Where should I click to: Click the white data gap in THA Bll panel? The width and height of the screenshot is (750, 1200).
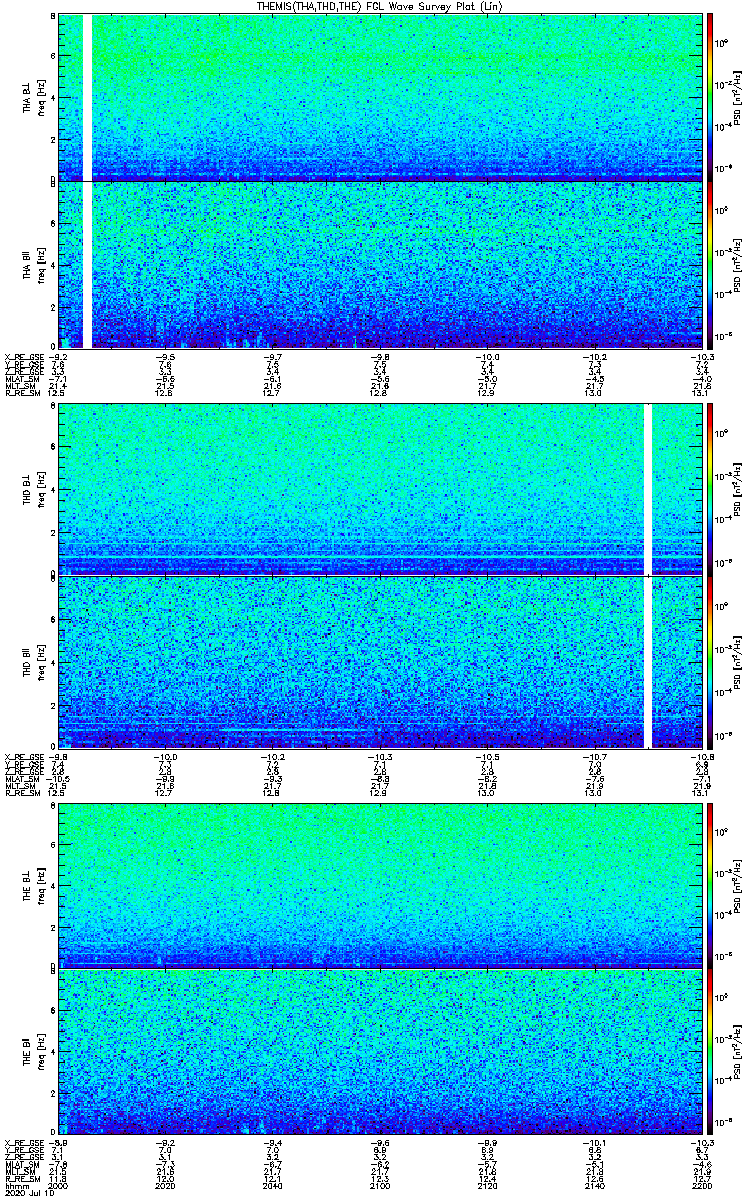87,265
